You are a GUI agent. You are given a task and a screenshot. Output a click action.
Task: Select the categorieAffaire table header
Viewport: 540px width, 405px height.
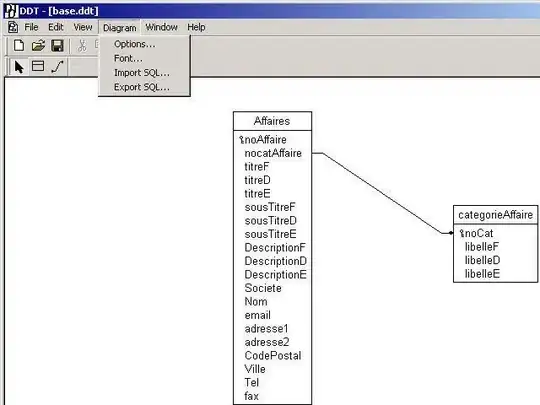pos(495,215)
